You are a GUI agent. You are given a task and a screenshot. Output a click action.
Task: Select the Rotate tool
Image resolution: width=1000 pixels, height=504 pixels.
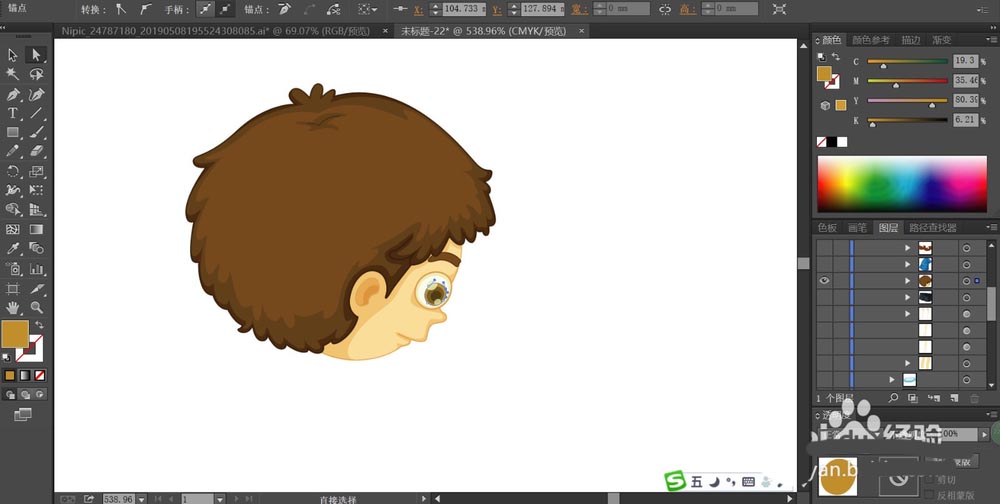click(x=13, y=171)
